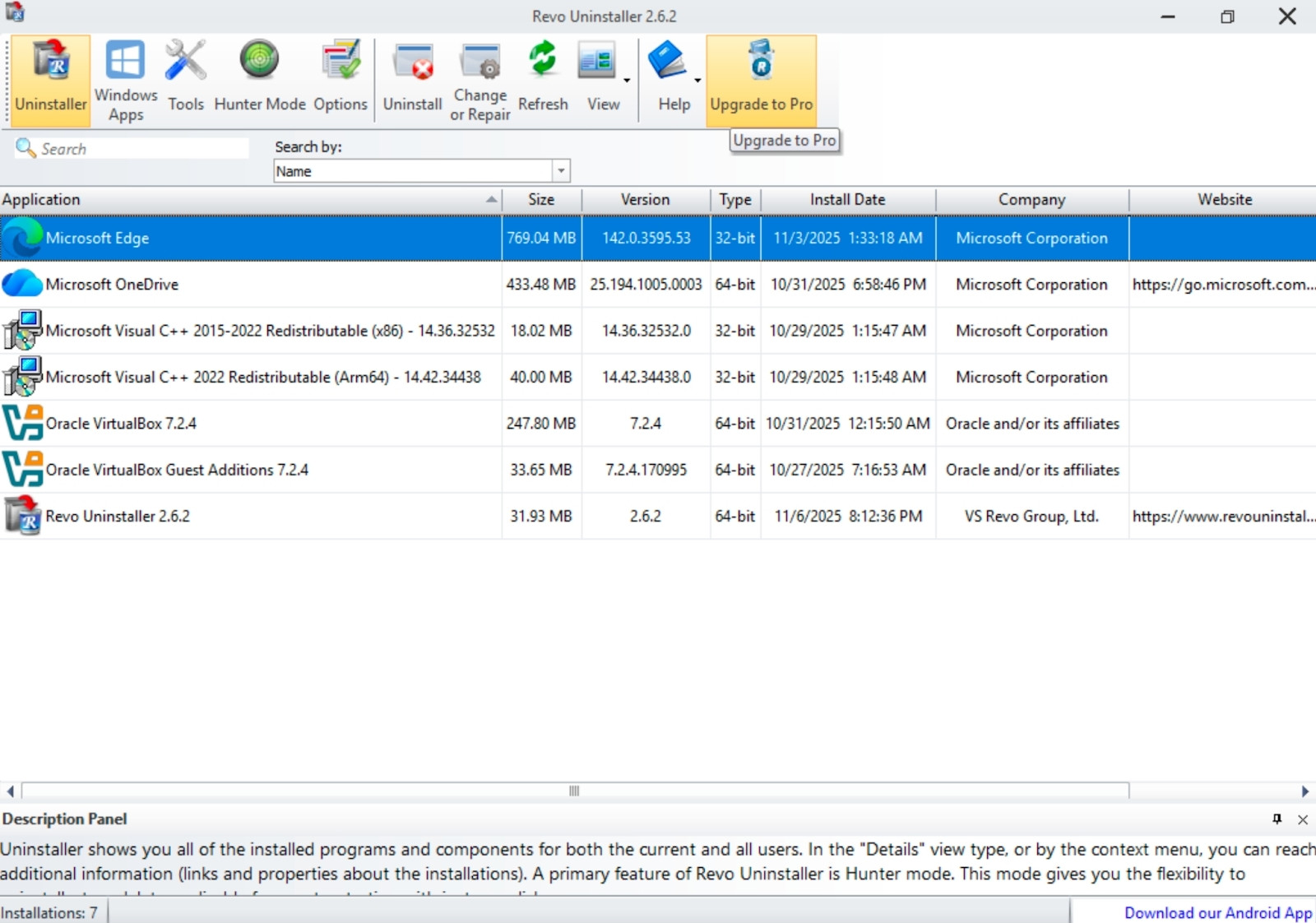This screenshot has width=1316, height=923.
Task: Open the Tools section
Action: coord(185,81)
